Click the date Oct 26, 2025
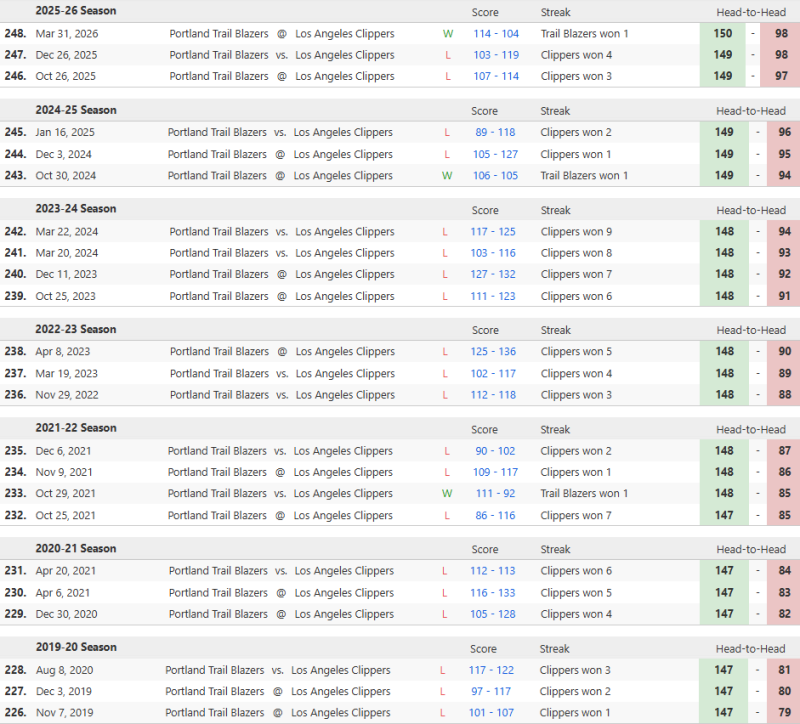 point(65,77)
